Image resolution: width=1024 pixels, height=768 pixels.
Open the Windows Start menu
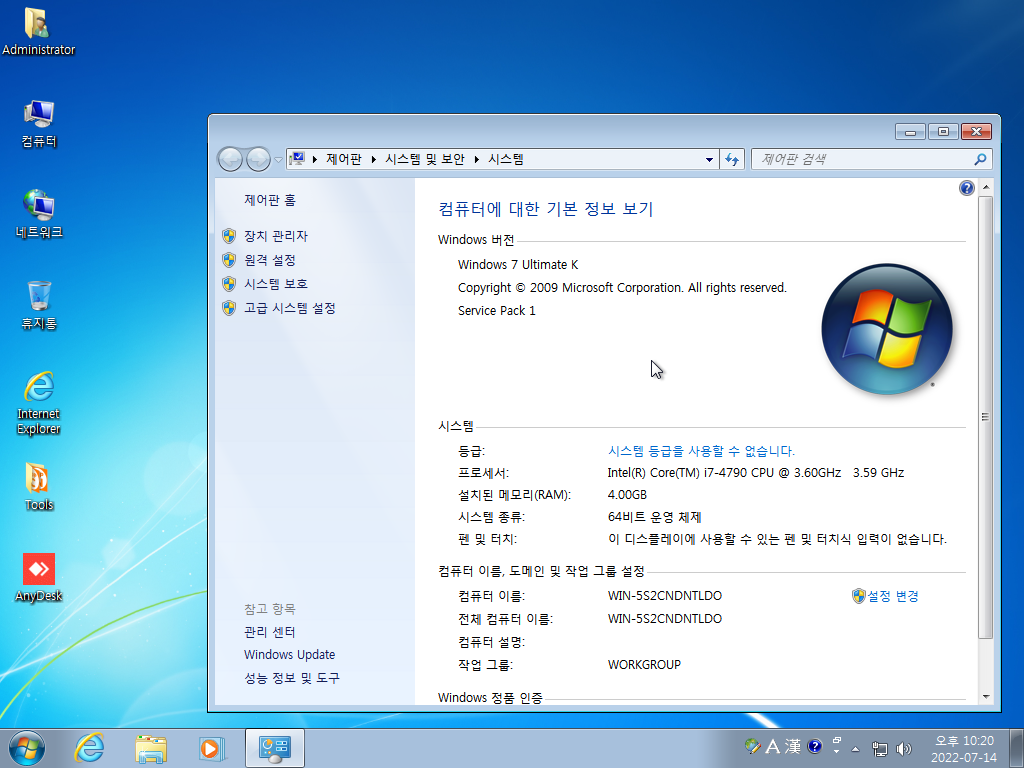[27, 748]
